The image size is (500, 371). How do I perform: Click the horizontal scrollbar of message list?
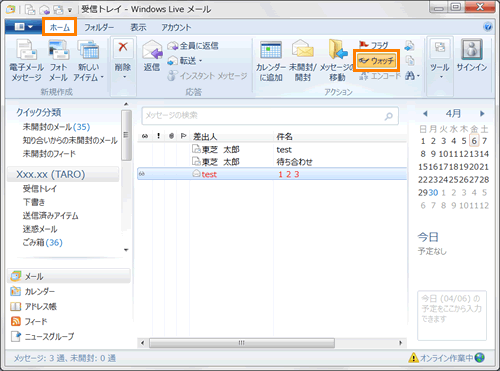pos(242,343)
